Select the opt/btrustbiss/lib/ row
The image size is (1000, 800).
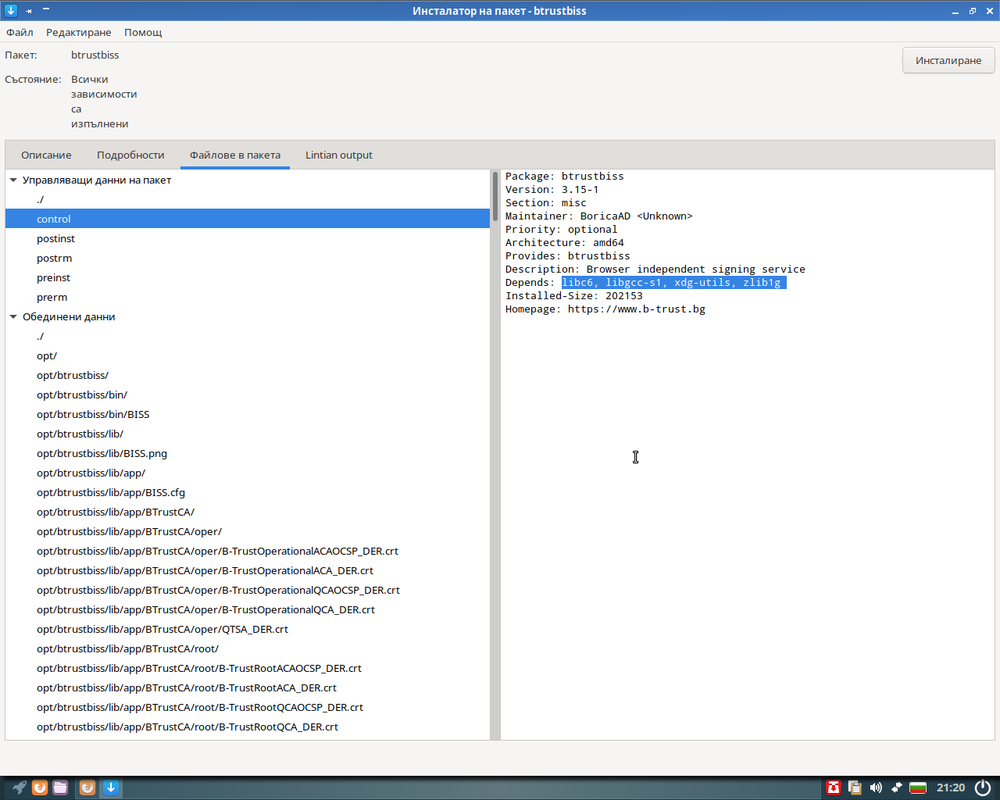[x=247, y=434]
